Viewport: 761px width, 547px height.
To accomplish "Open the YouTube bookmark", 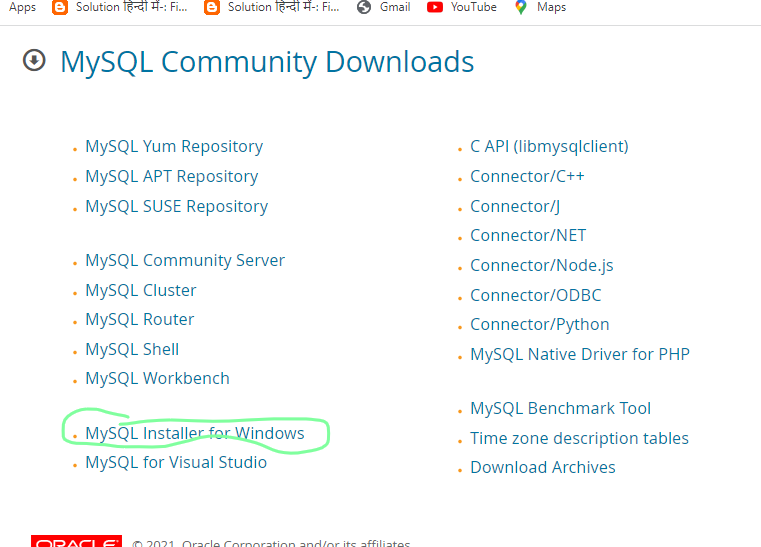I will (473, 7).
